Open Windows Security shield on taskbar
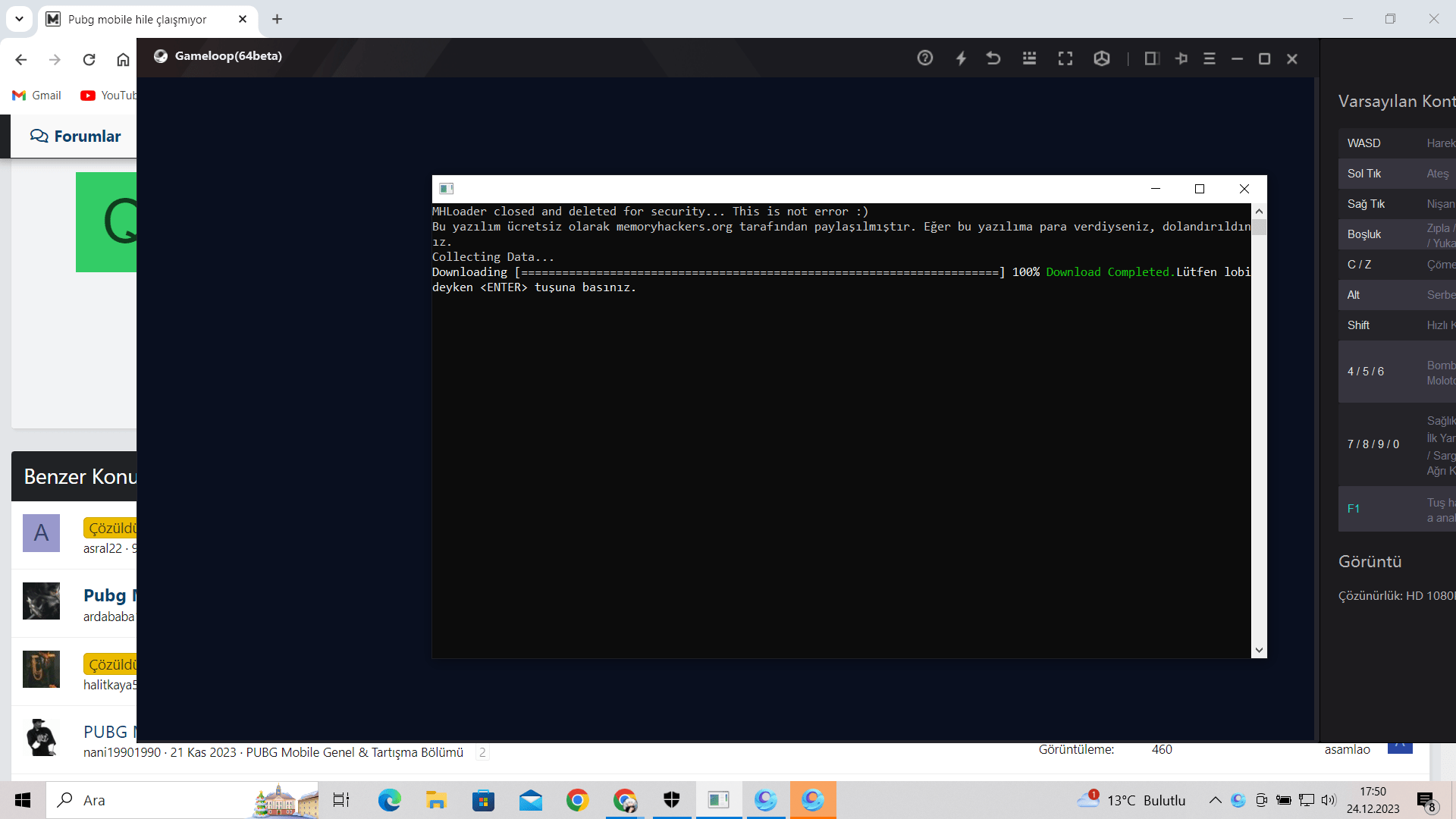The height and width of the screenshot is (819, 1456). [671, 800]
